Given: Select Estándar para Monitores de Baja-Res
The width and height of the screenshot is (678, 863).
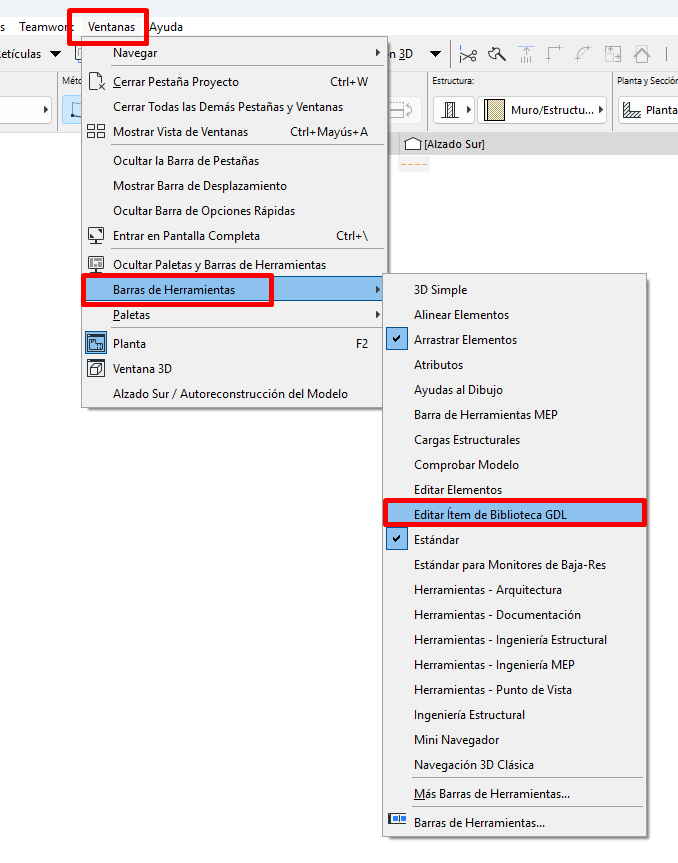Looking at the screenshot, I should pyautogui.click(x=514, y=565).
